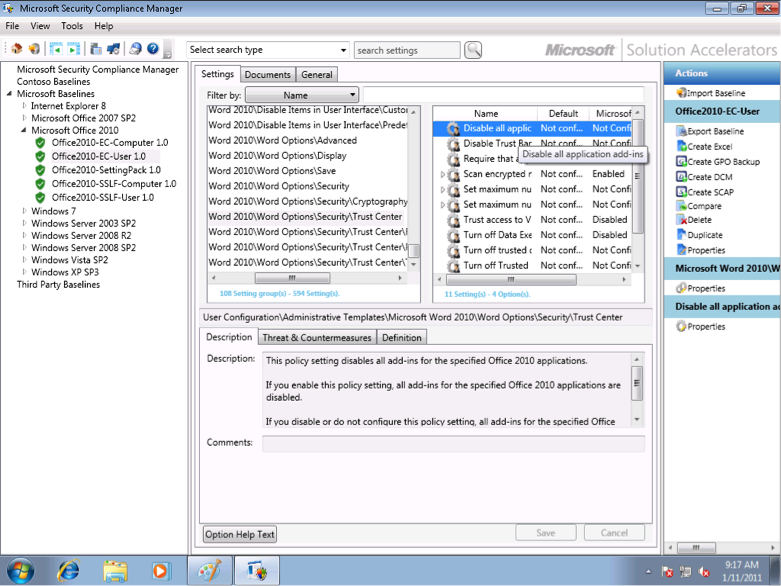The image size is (781, 586).
Task: Collapse the Microsoft Baselines tree node
Action: pos(9,94)
